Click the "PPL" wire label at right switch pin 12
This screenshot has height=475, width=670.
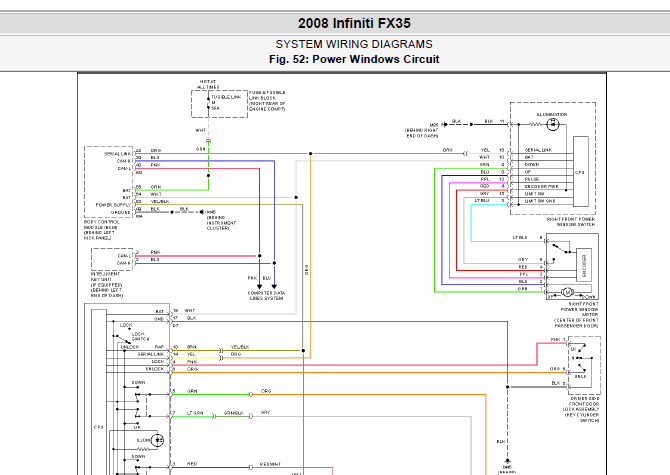click(x=485, y=179)
